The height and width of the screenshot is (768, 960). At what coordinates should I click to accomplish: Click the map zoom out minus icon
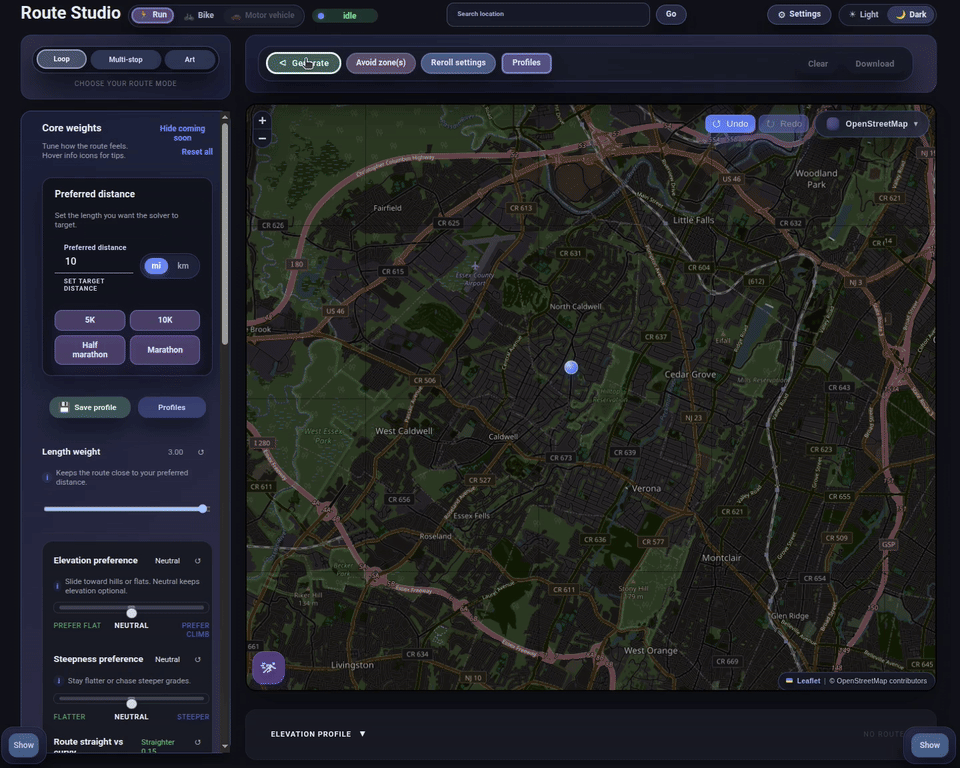(262, 138)
